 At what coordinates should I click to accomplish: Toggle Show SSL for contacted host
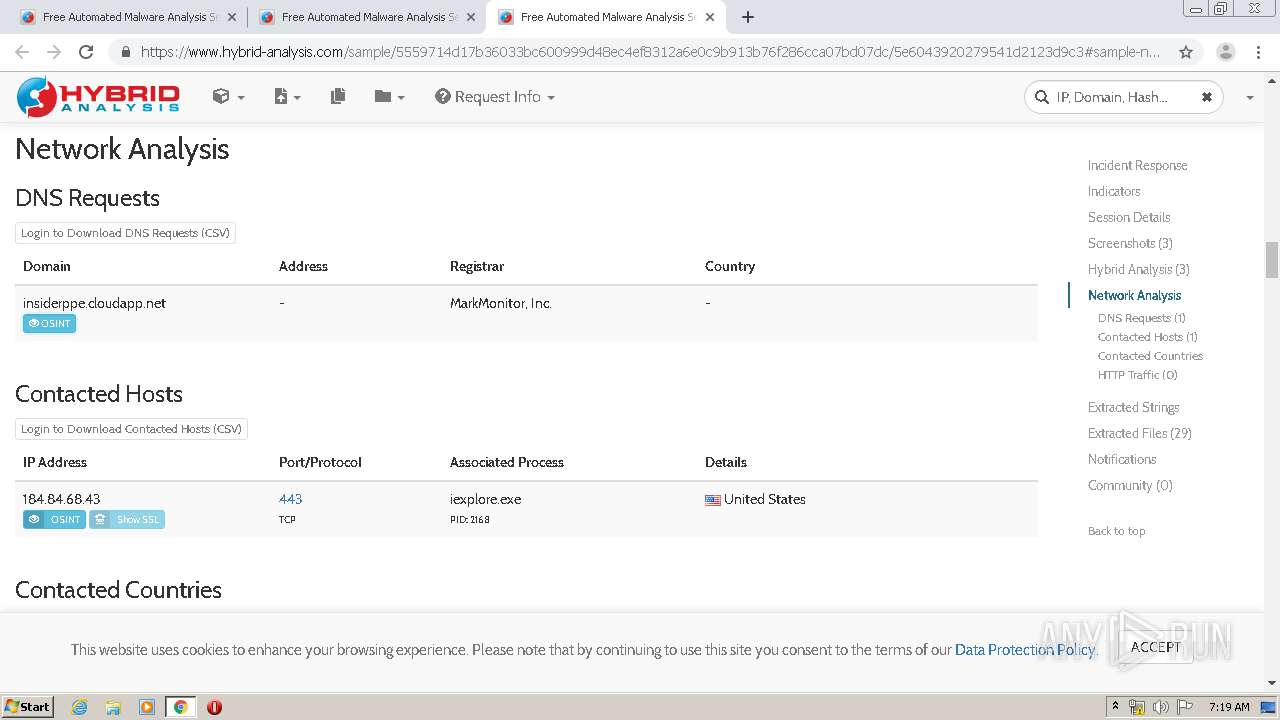127,519
